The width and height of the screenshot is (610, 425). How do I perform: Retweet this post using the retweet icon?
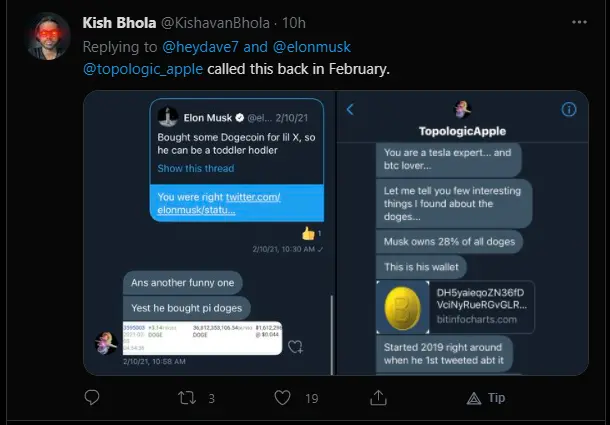point(187,398)
